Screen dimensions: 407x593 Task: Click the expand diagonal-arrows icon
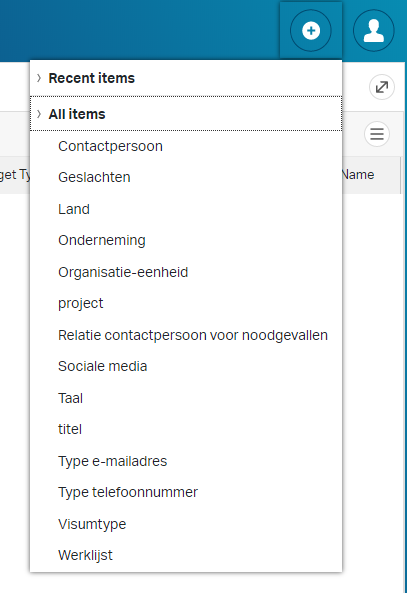click(x=382, y=87)
